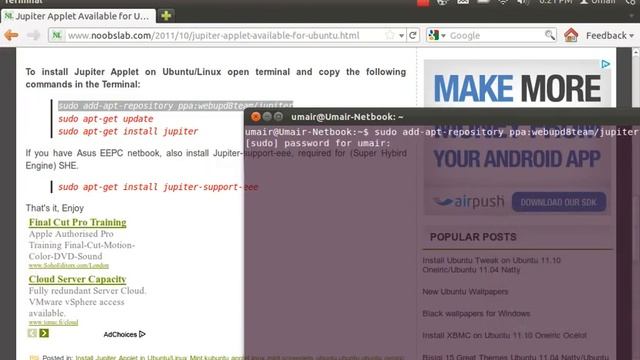Click the AdChoices icon on the banner ad
This screenshot has width=640, height=360.
(x=605, y=64)
